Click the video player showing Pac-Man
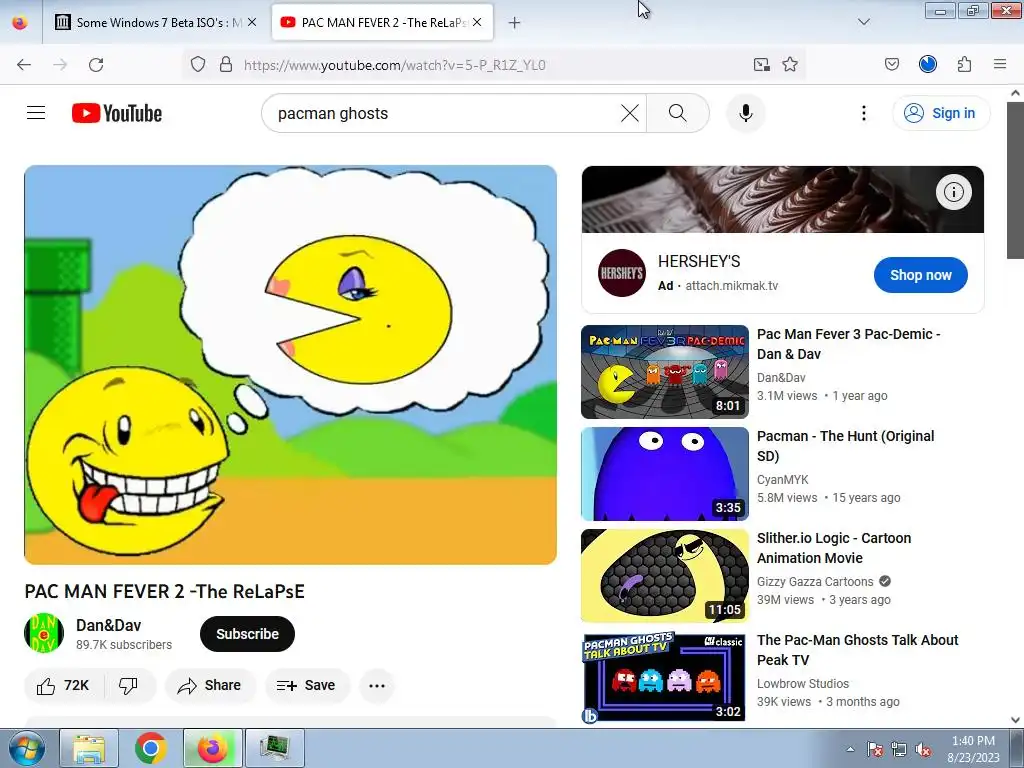Viewport: 1024px width, 768px height. tap(291, 364)
